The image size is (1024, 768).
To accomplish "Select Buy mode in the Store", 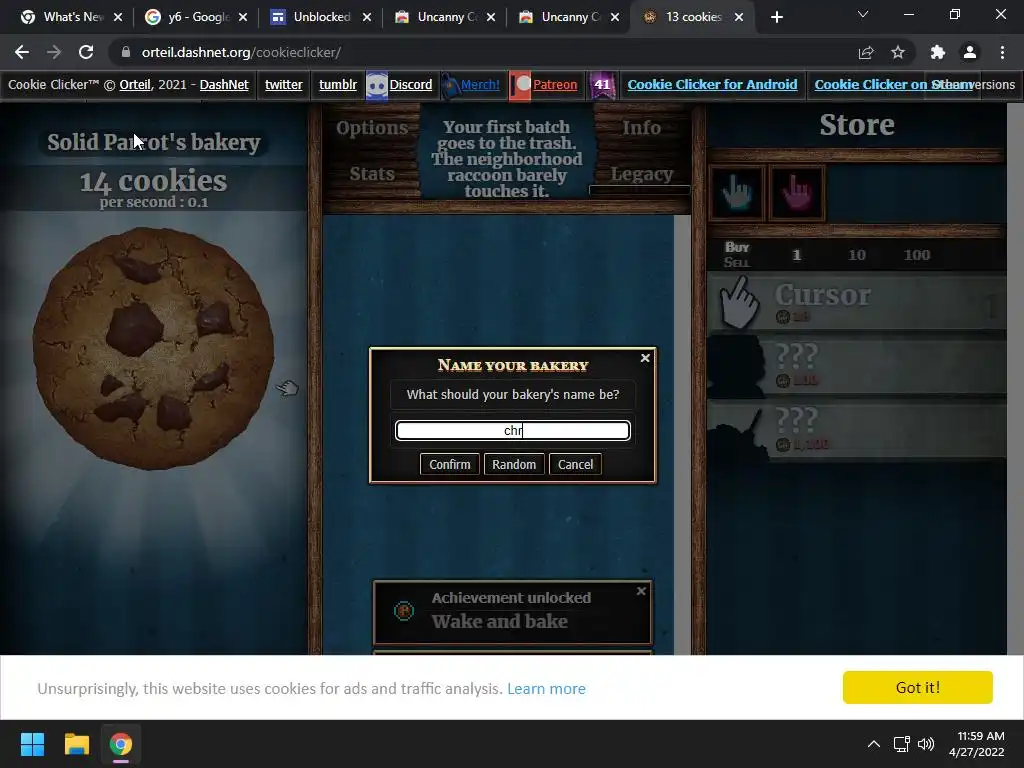I will pyautogui.click(x=737, y=247).
